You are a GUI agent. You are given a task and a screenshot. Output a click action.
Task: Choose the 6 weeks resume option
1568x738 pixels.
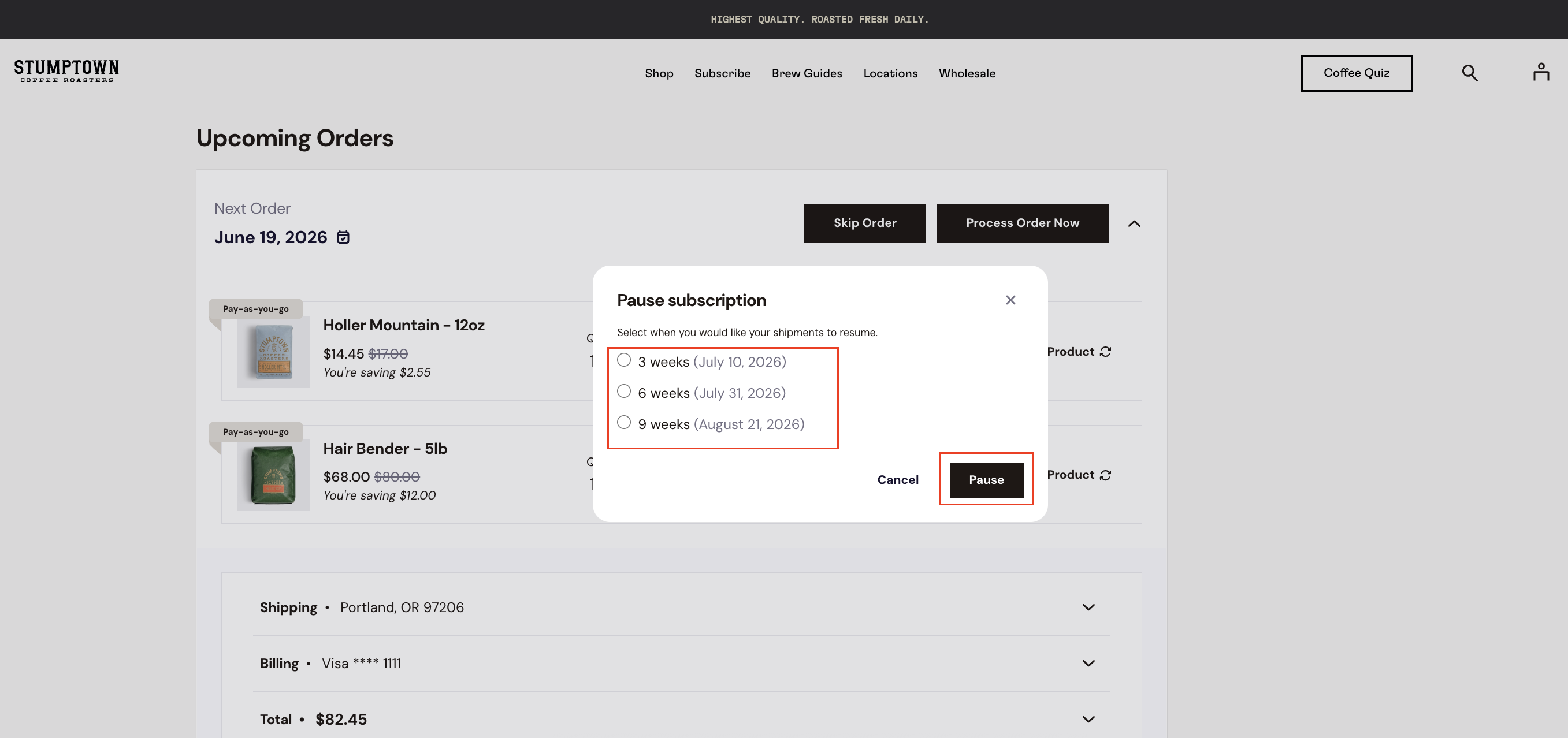click(x=624, y=391)
